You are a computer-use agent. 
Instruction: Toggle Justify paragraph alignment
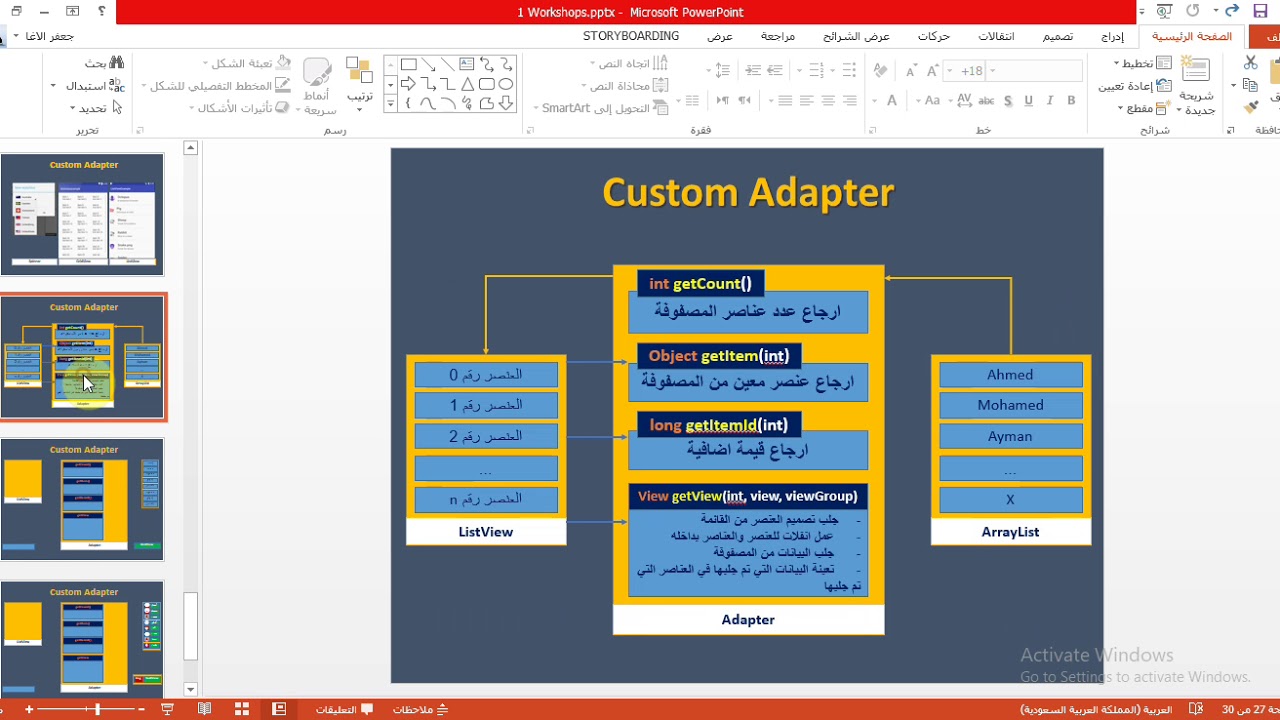pyautogui.click(x=785, y=100)
